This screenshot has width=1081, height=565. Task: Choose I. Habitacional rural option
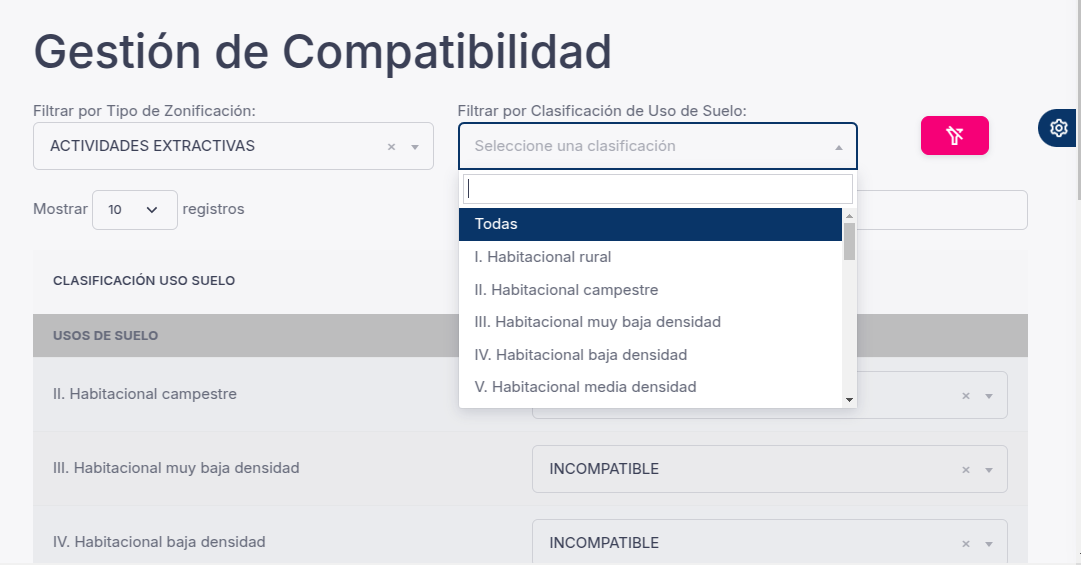[650, 257]
